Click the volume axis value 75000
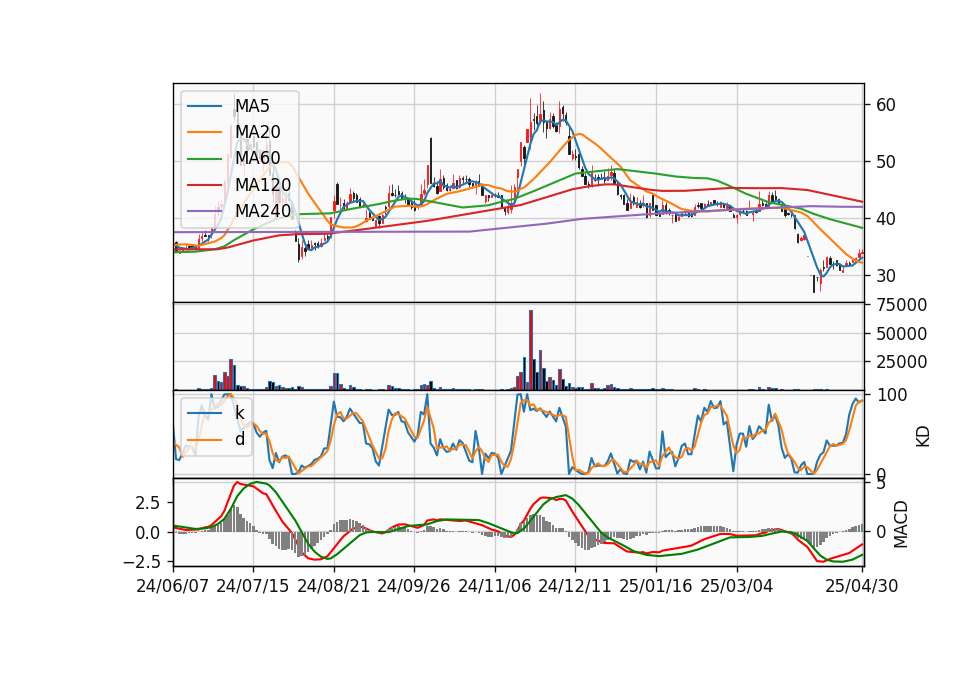 [x=902, y=305]
